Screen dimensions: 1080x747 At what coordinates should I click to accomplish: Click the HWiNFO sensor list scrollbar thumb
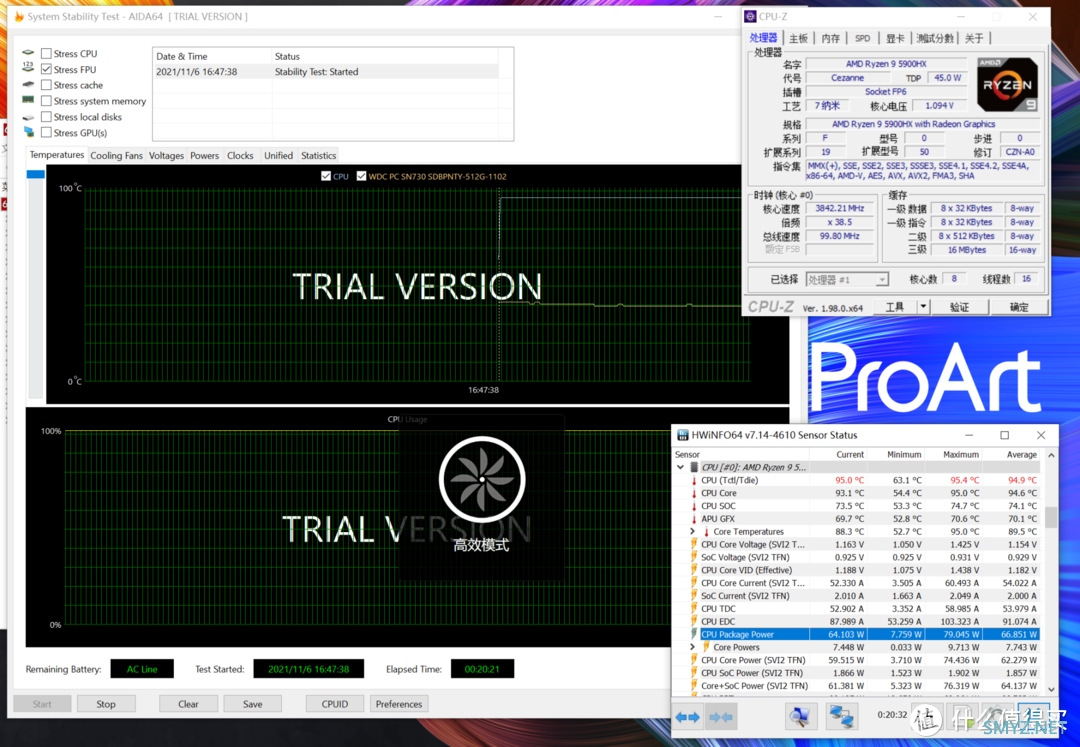coord(1051,517)
